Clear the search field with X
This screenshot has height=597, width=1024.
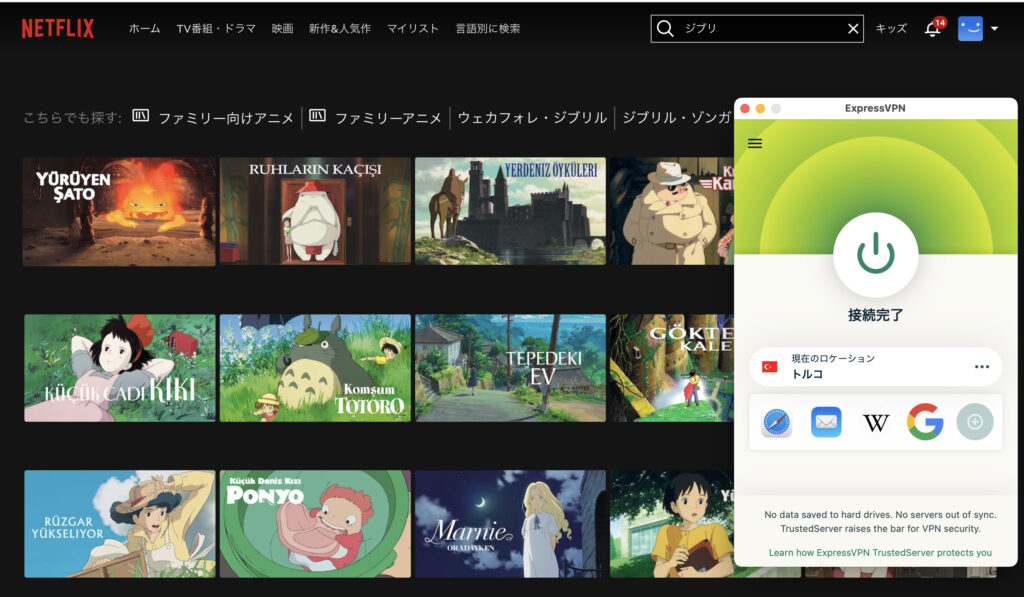pyautogui.click(x=853, y=29)
